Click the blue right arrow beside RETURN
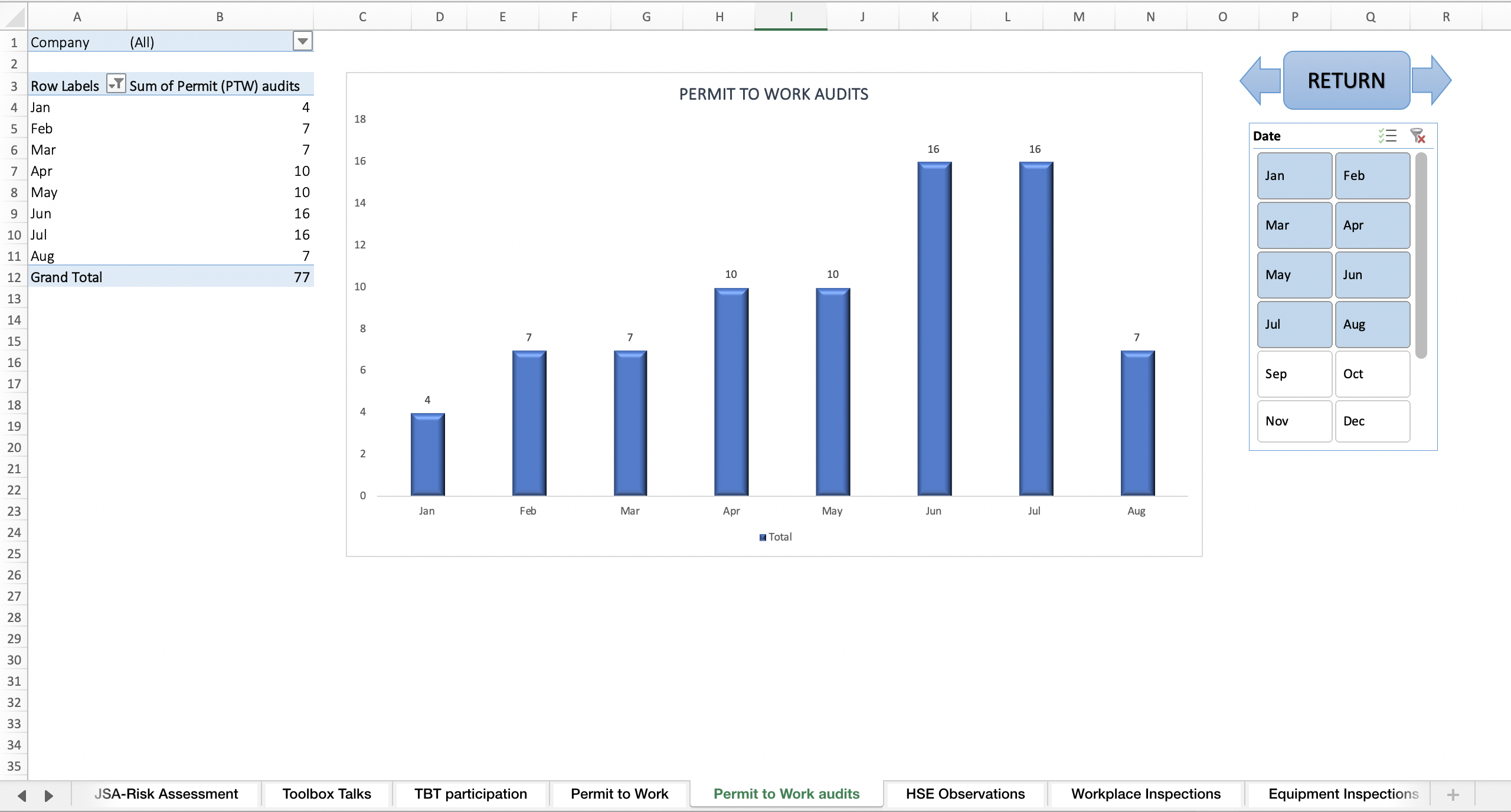This screenshot has height=812, width=1511. [1431, 80]
